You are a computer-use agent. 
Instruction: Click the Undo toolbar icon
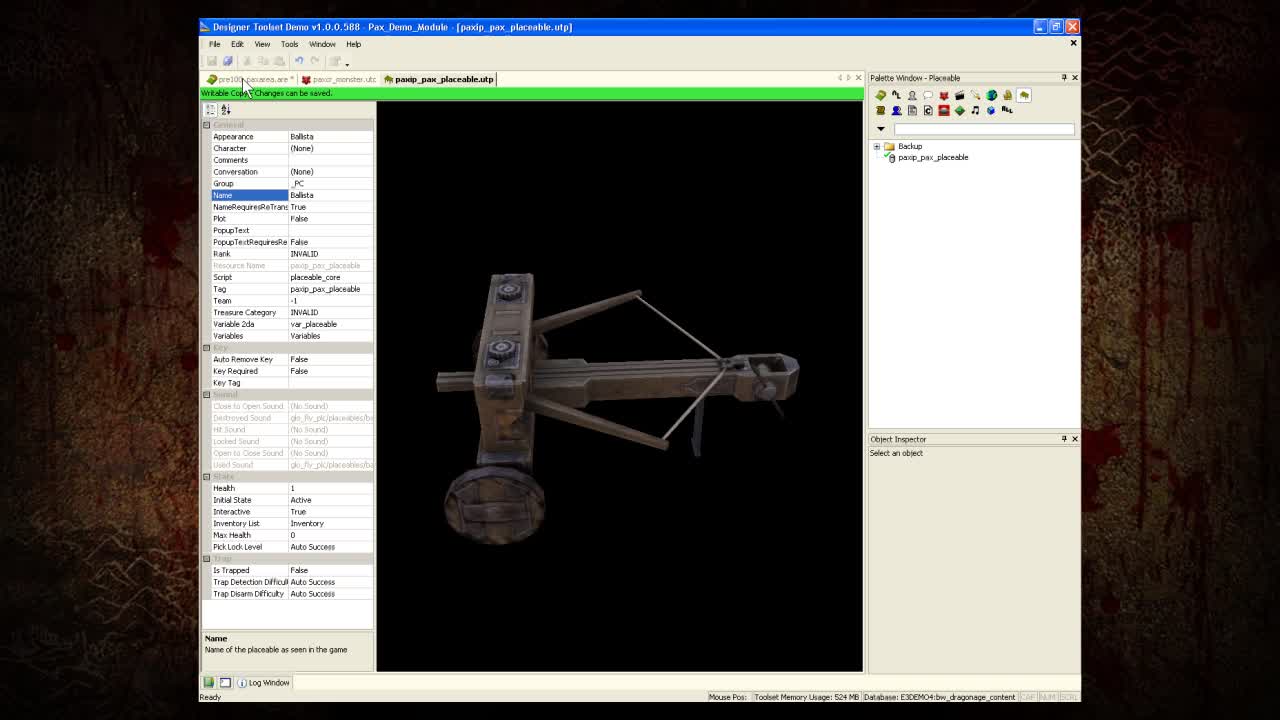(x=300, y=60)
